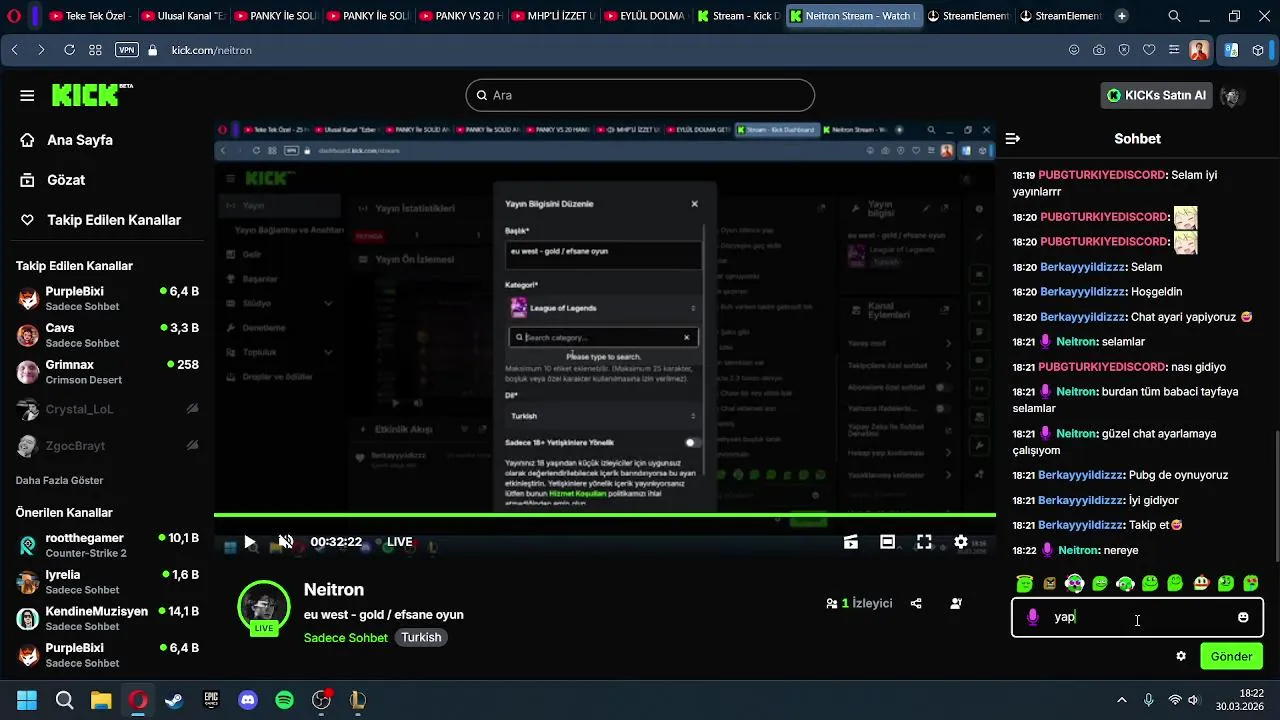The width and height of the screenshot is (1280, 720).
Task: Open PurpleBixi in followed channels
Action: pyautogui.click(x=109, y=298)
